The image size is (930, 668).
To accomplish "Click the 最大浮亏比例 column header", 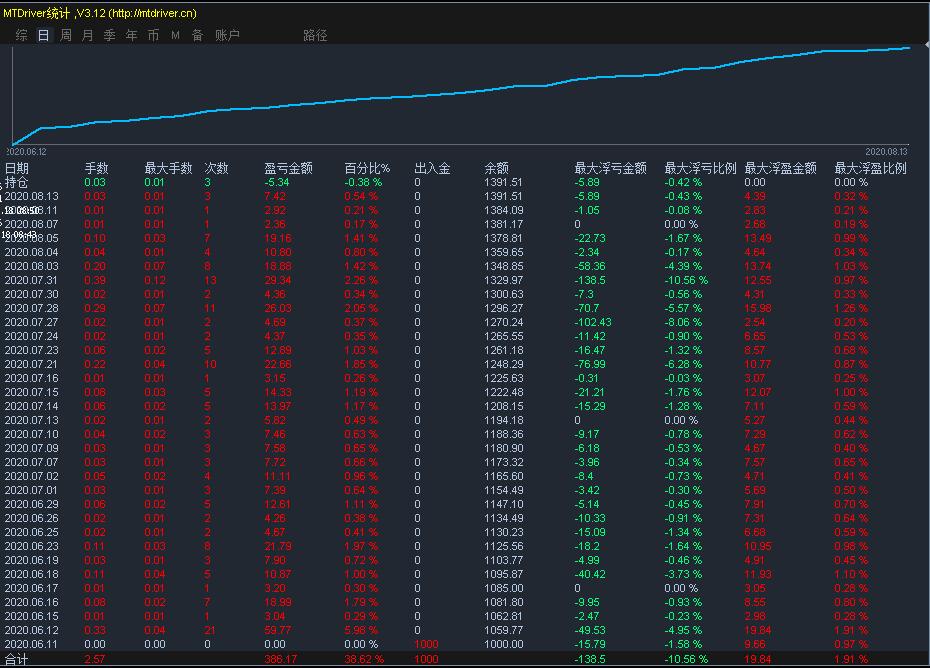I will click(700, 168).
